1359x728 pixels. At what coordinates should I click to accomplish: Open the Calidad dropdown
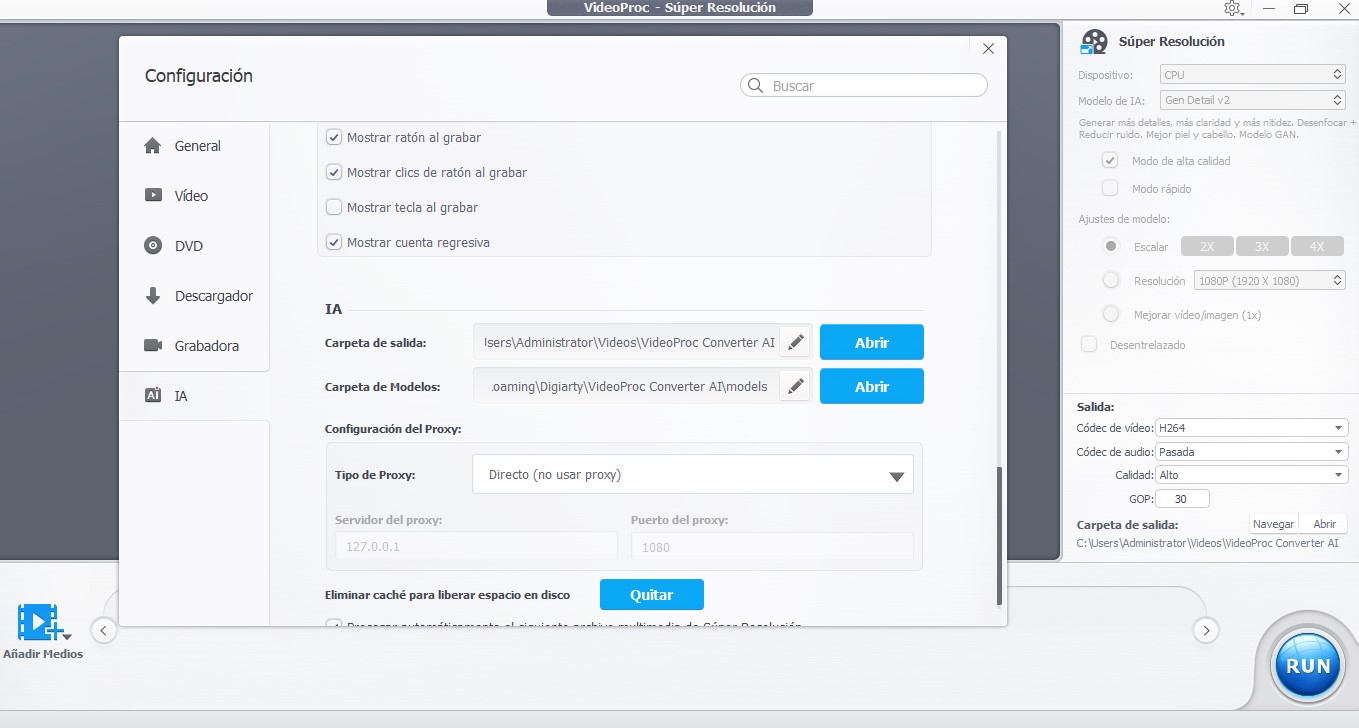[1251, 476]
